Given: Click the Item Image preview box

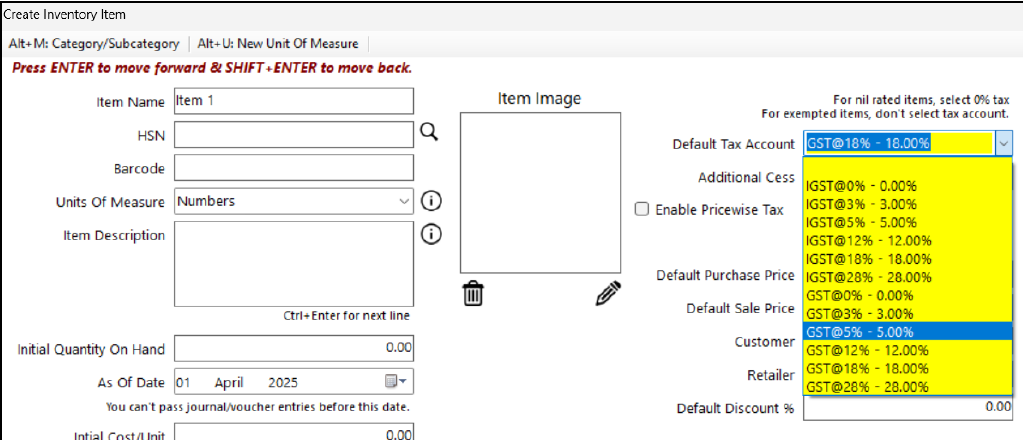Looking at the screenshot, I should pyautogui.click(x=540, y=192).
